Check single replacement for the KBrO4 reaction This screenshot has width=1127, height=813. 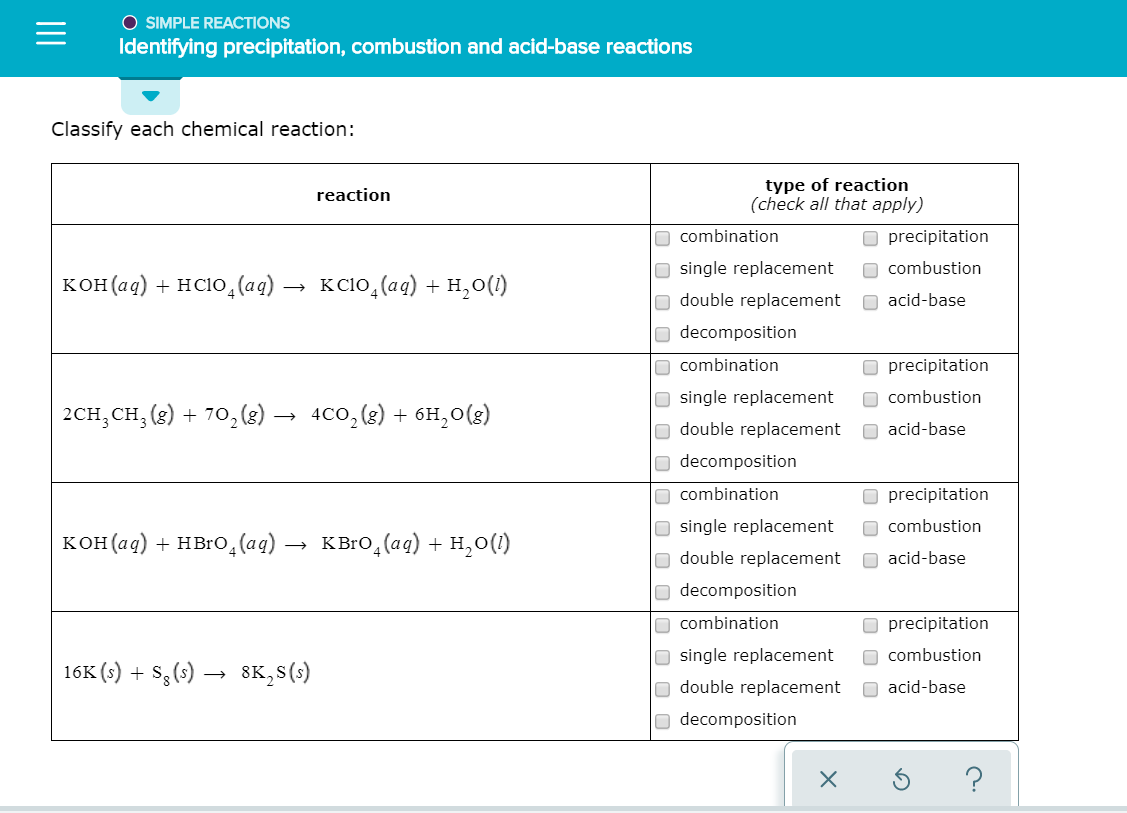(662, 528)
